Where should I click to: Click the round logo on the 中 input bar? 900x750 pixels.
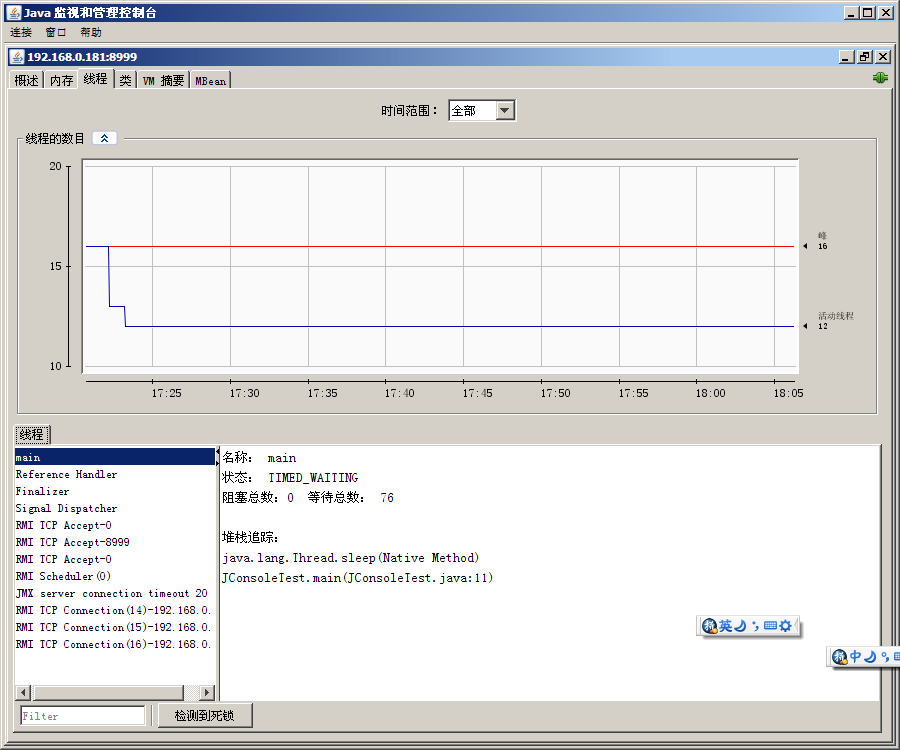tap(840, 657)
